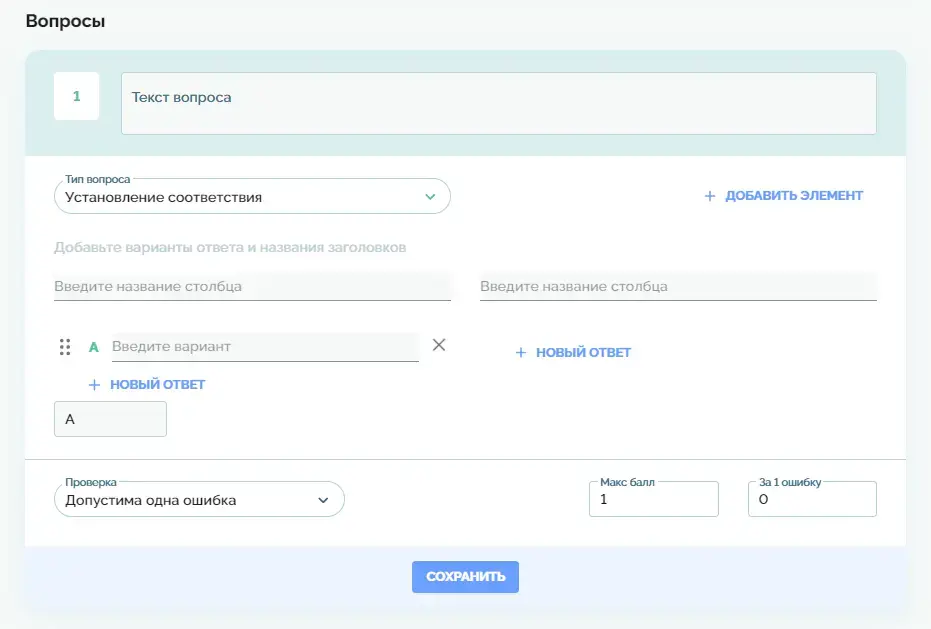Click plus icon of left НОВЫЙ ОТВЕТ
The width and height of the screenshot is (931, 629).
pos(95,384)
